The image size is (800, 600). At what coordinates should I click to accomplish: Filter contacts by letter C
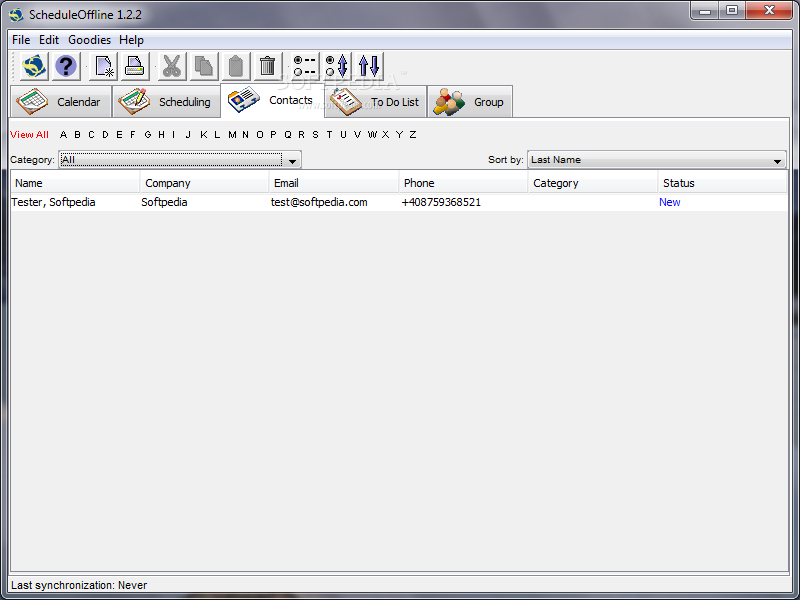[91, 135]
